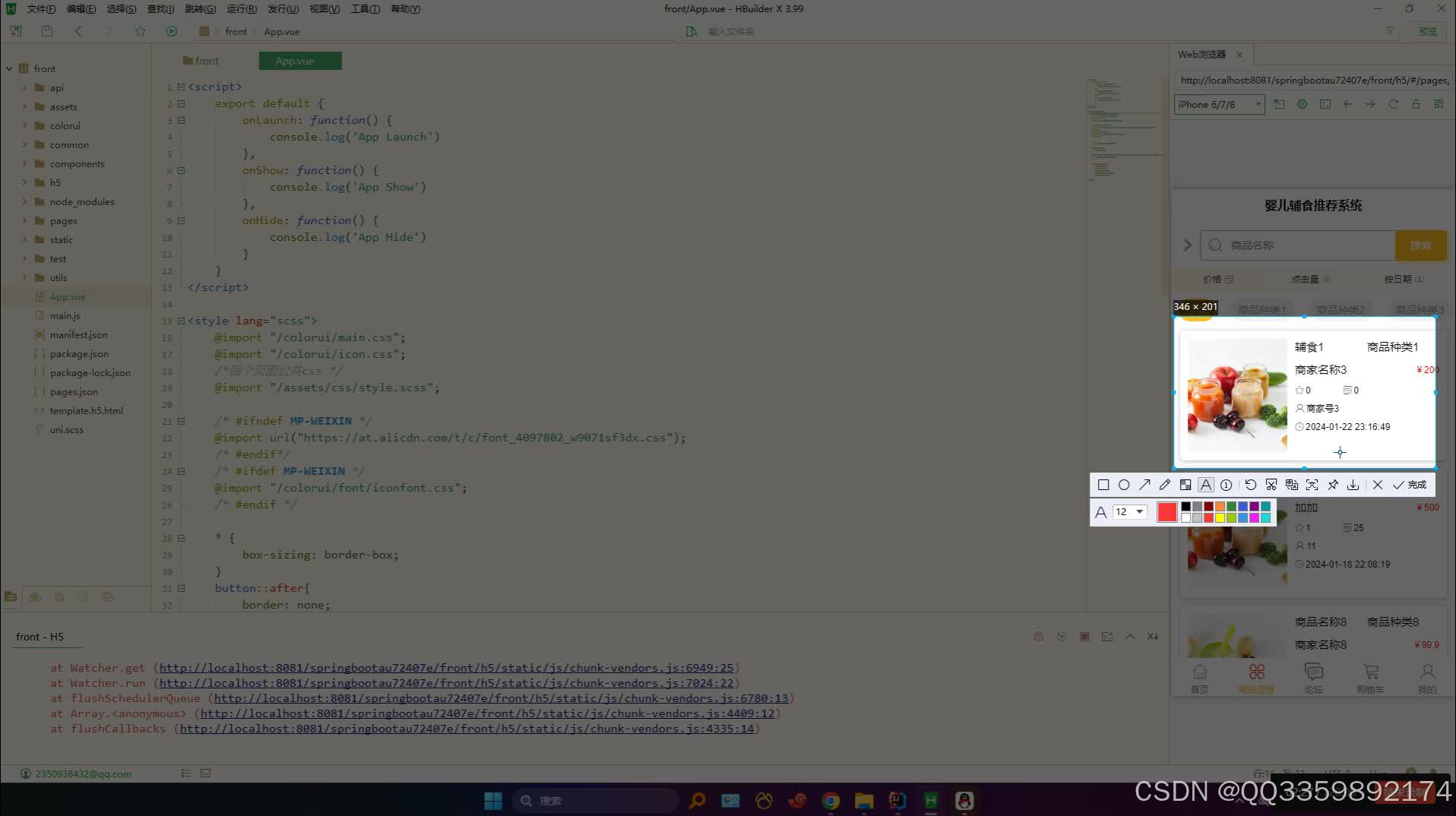The width and height of the screenshot is (1456, 816).
Task: Pick the orange color swatch
Action: (x=1220, y=507)
